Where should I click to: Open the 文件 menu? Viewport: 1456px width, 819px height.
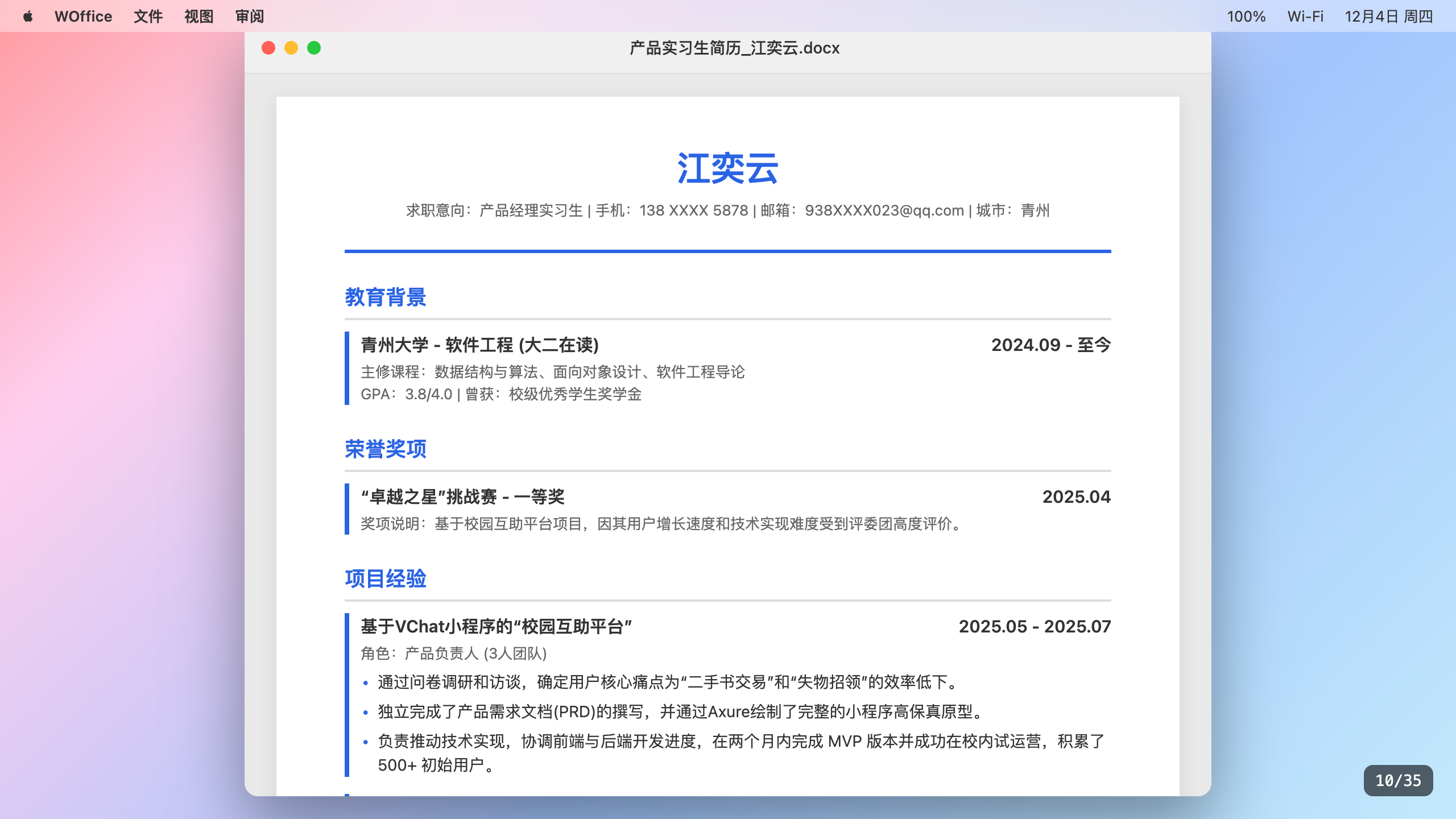(x=148, y=16)
